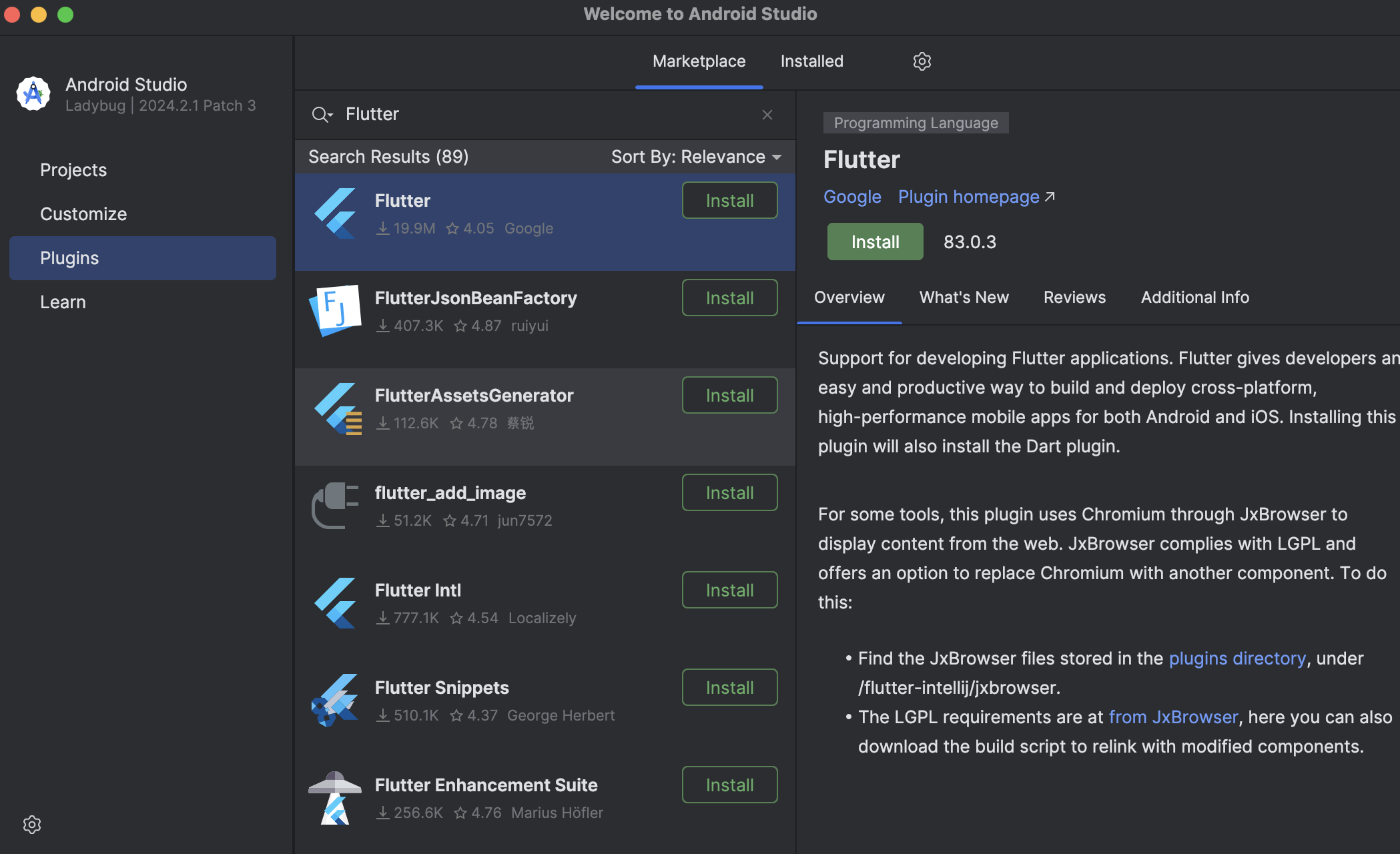Install the FlutterAssetsGenerator plugin
The width and height of the screenshot is (1400, 854).
coord(730,395)
